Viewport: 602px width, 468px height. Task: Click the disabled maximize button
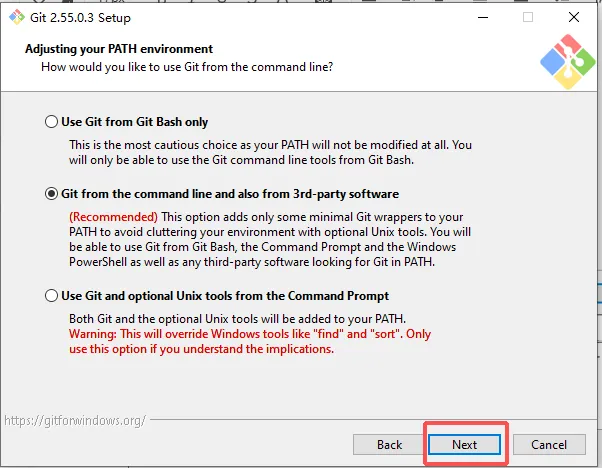tap(528, 17)
